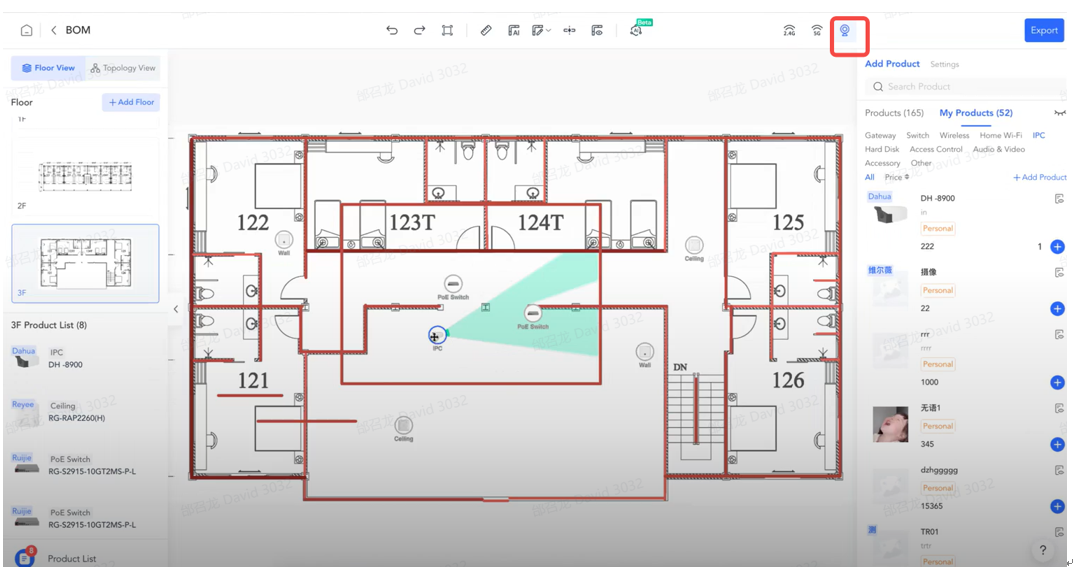Screen dimensions: 1074x572
Task: Click the fit-to-screen frame icon
Action: tap(447, 30)
